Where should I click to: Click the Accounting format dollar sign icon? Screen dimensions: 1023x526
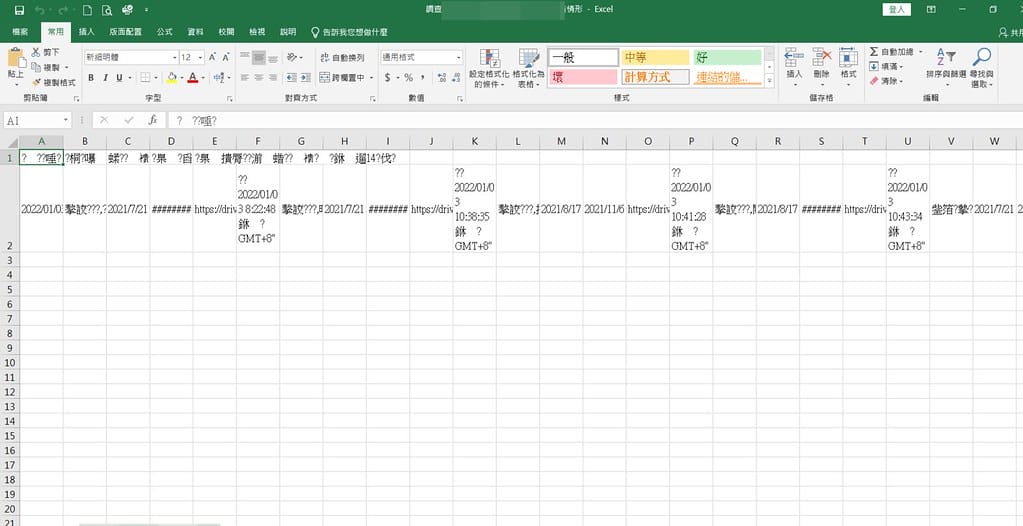click(x=388, y=78)
